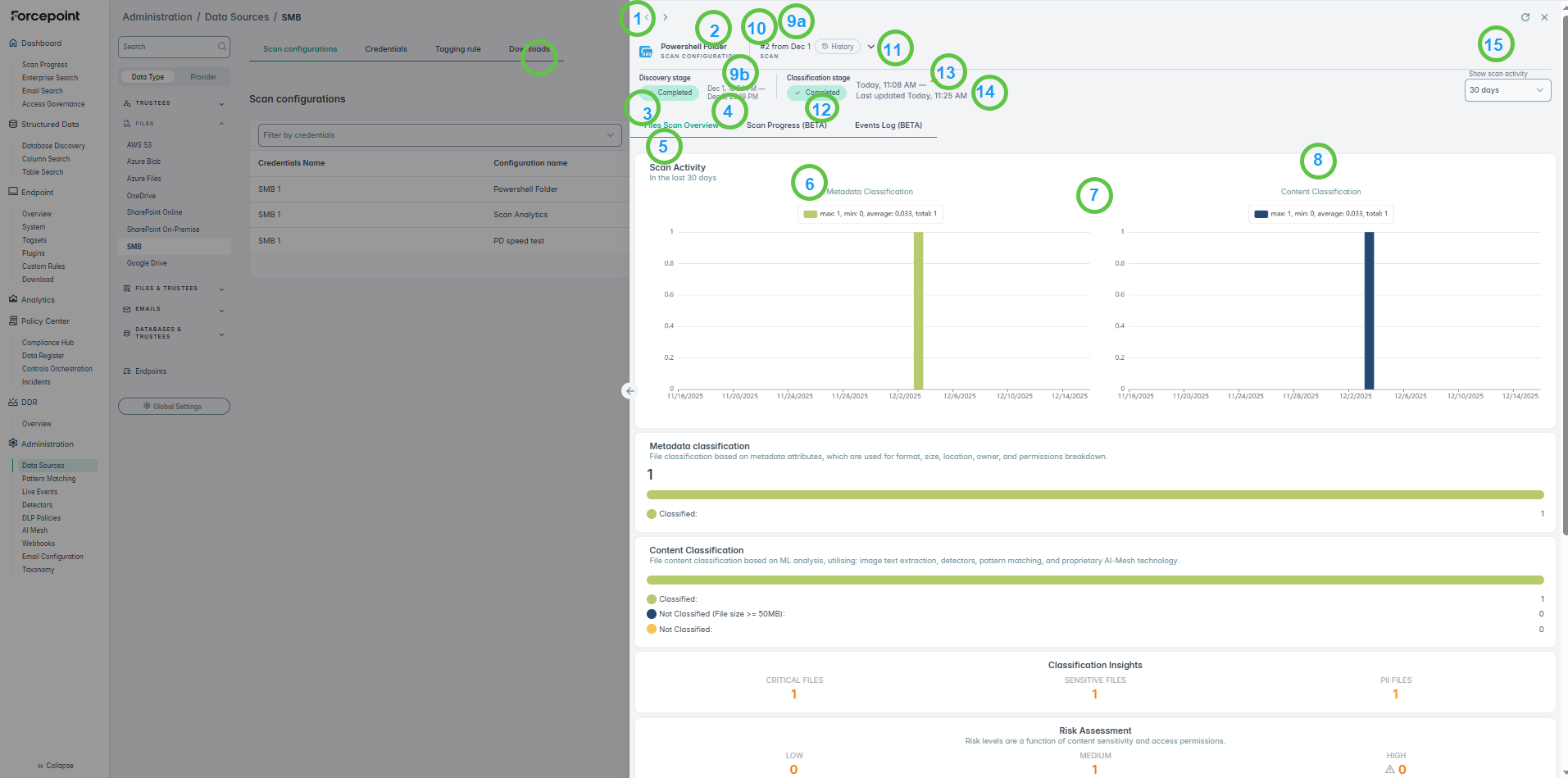
Task: Expand the Trustees section chevron
Action: (x=221, y=104)
